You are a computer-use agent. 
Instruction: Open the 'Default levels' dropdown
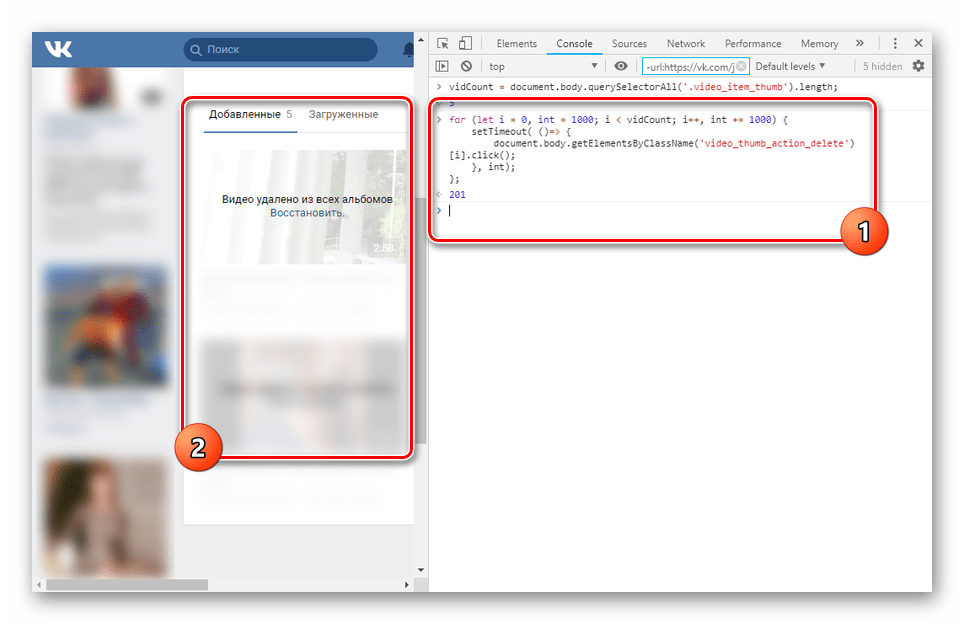(x=790, y=67)
